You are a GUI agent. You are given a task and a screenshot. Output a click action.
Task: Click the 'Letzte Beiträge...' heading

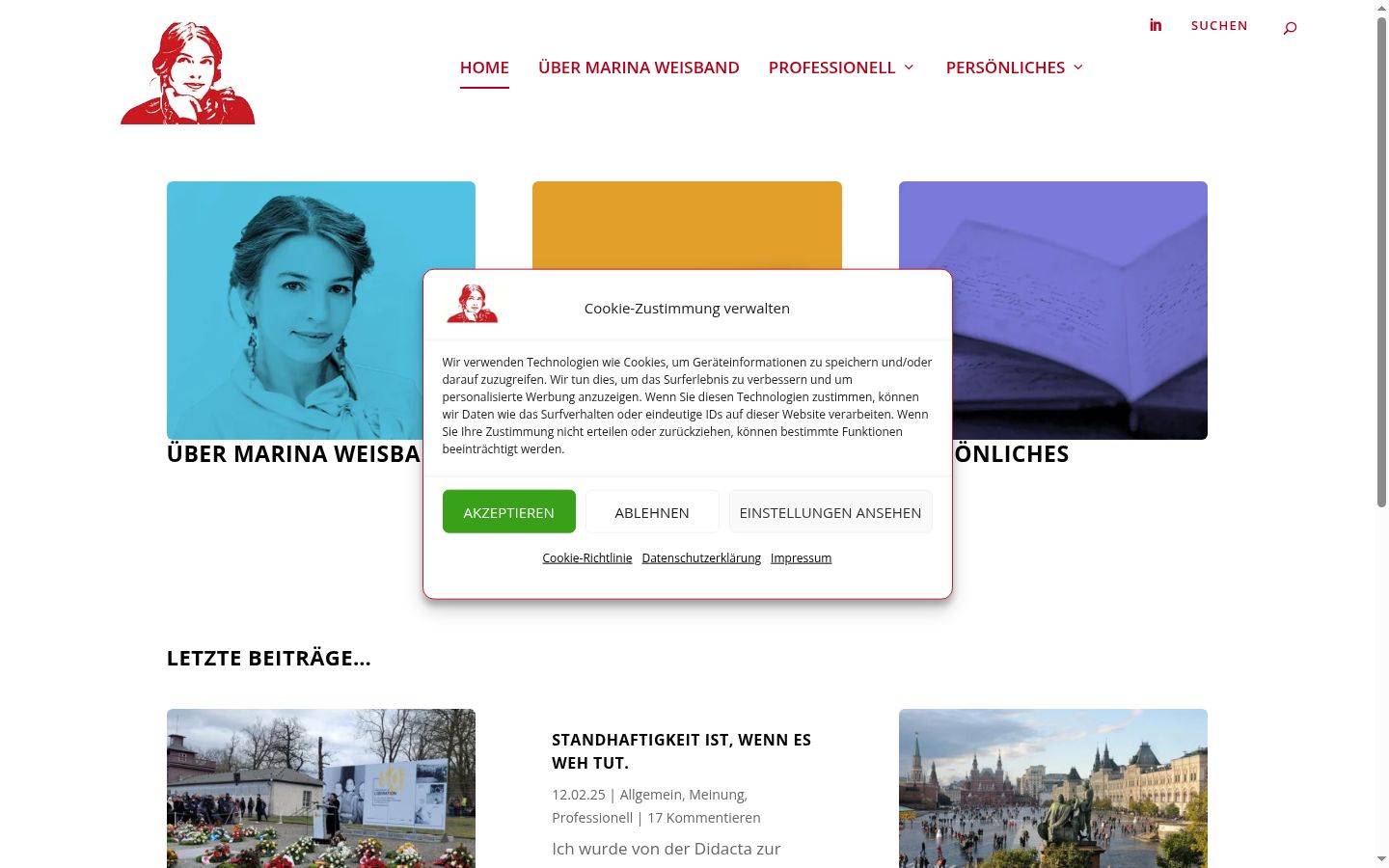(x=269, y=659)
